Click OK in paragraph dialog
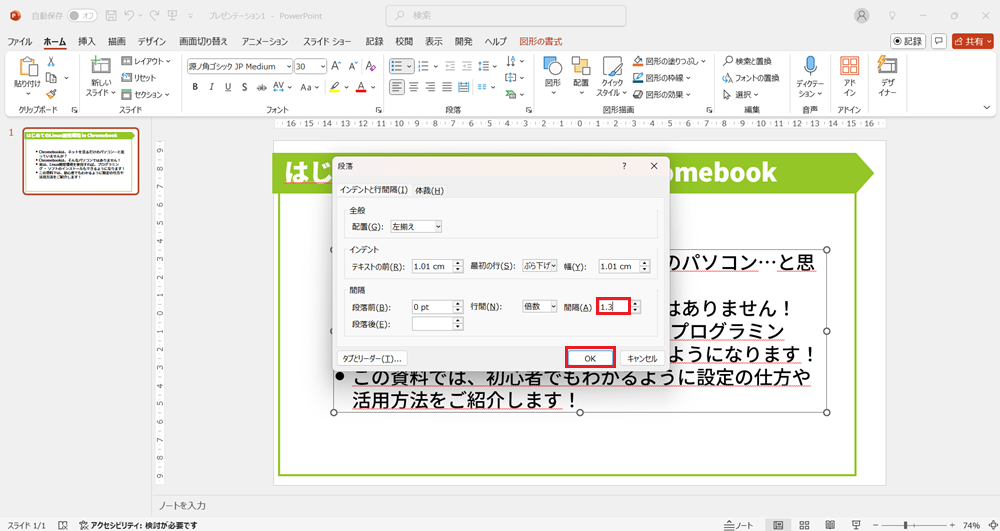Viewport: 1000px width, 531px height. [x=590, y=358]
